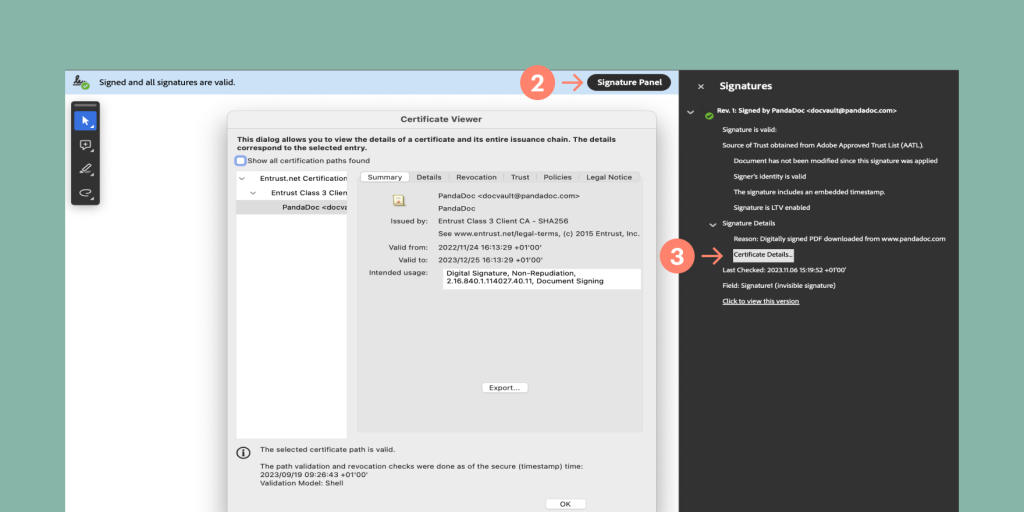The image size is (1024, 512).
Task: Click 'Validation Model: Shell' text
Action: click(301, 483)
